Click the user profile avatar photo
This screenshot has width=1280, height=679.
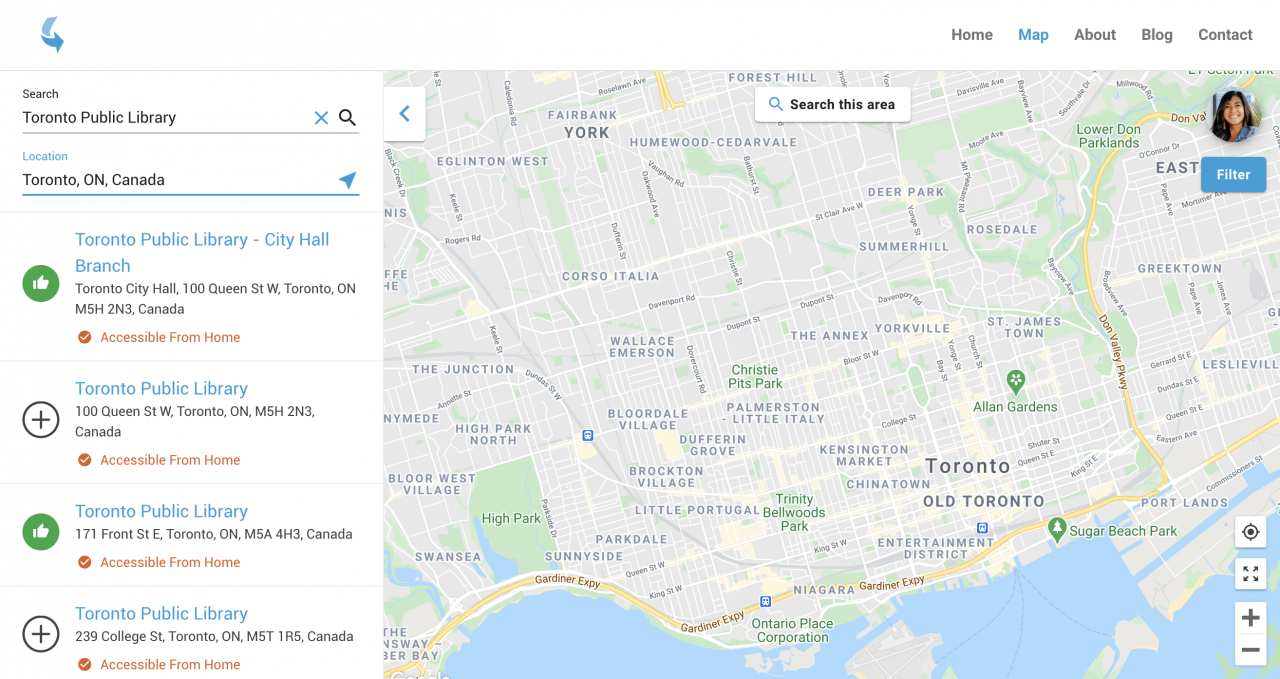[x=1234, y=113]
